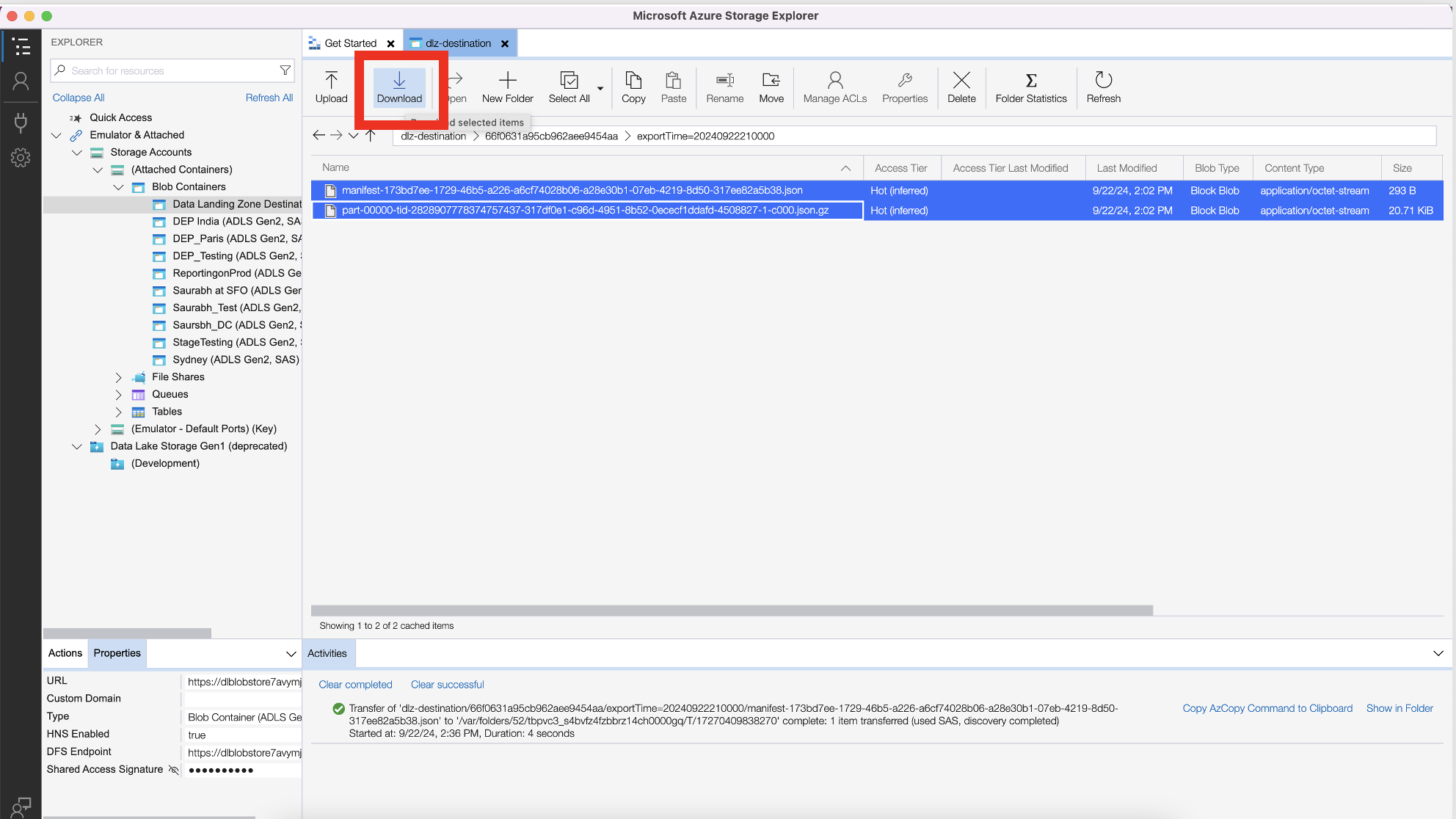
Task: Click Copy AzCopy Command to Clipboard link
Action: coord(1267,708)
